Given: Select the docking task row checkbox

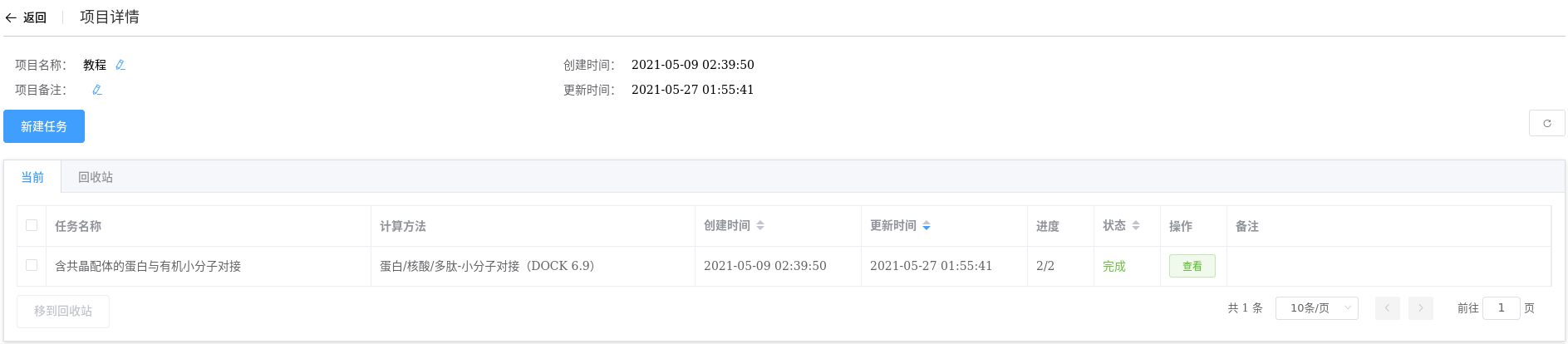Looking at the screenshot, I should coord(32,265).
